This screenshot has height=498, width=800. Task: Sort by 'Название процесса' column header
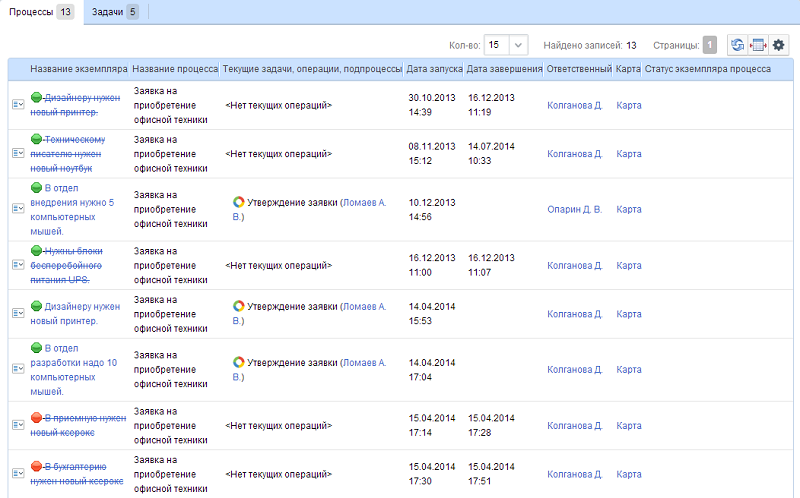pos(175,69)
